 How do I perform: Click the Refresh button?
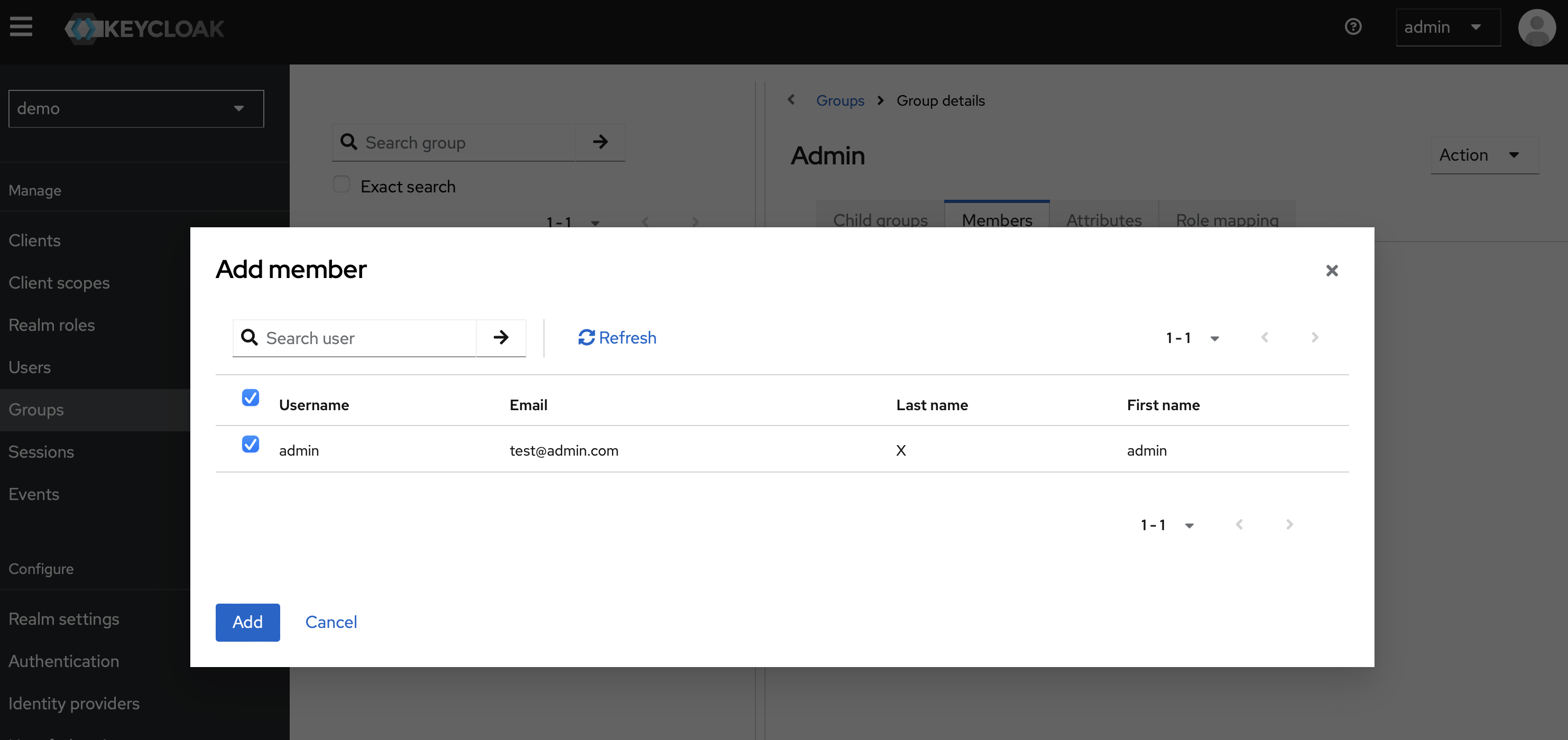617,338
